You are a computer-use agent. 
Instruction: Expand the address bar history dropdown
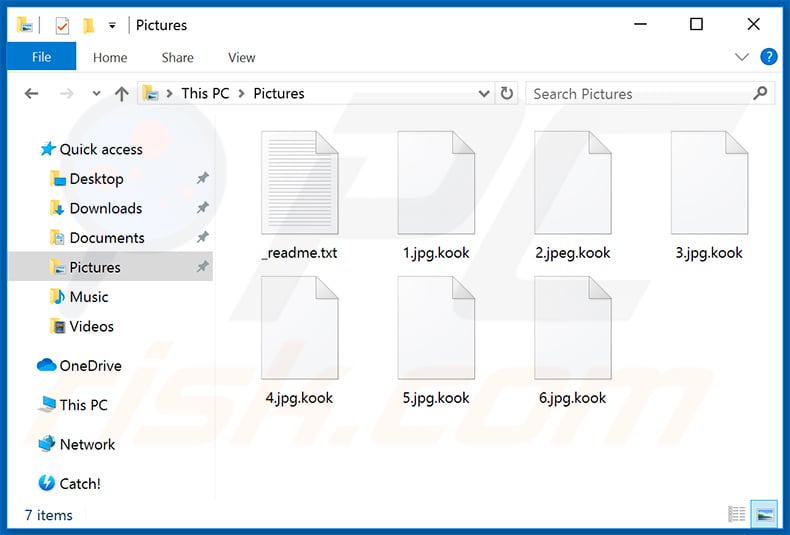[484, 94]
